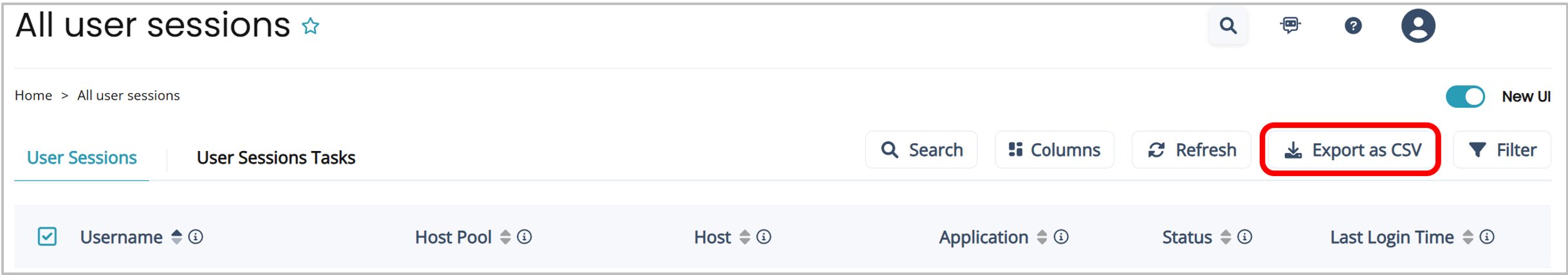Open the Columns chooser button
This screenshot has height=275, width=1568.
coord(1054,150)
